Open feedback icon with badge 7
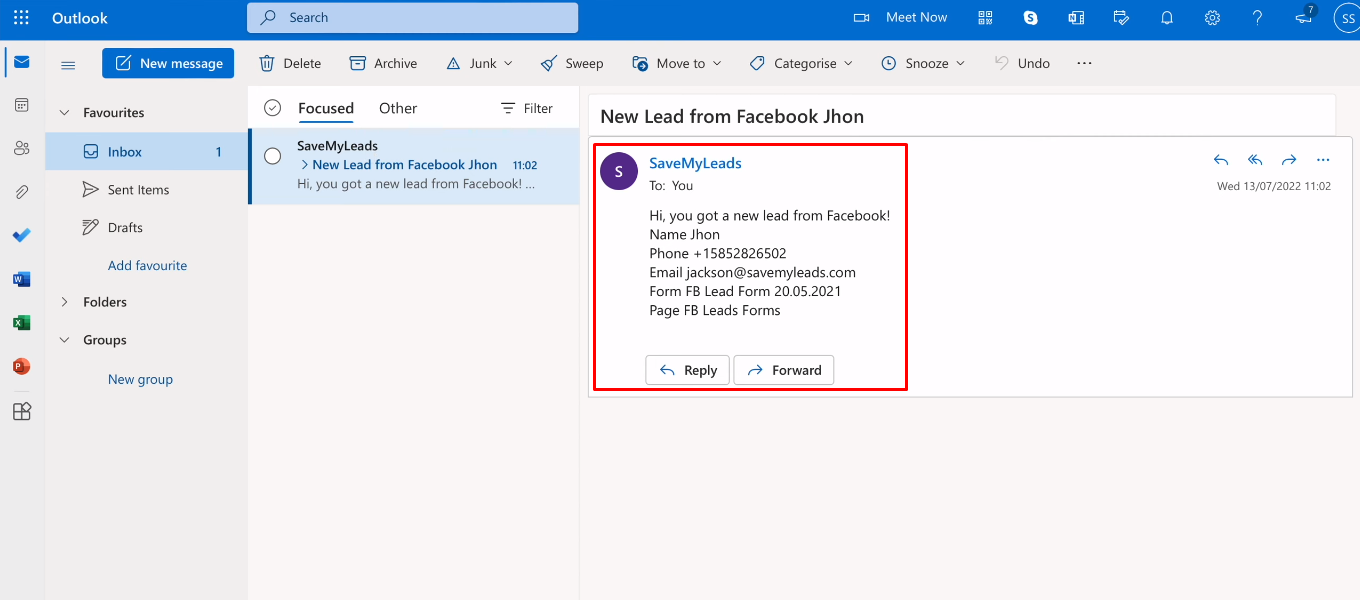Image resolution: width=1360 pixels, height=600 pixels. 1304,16
